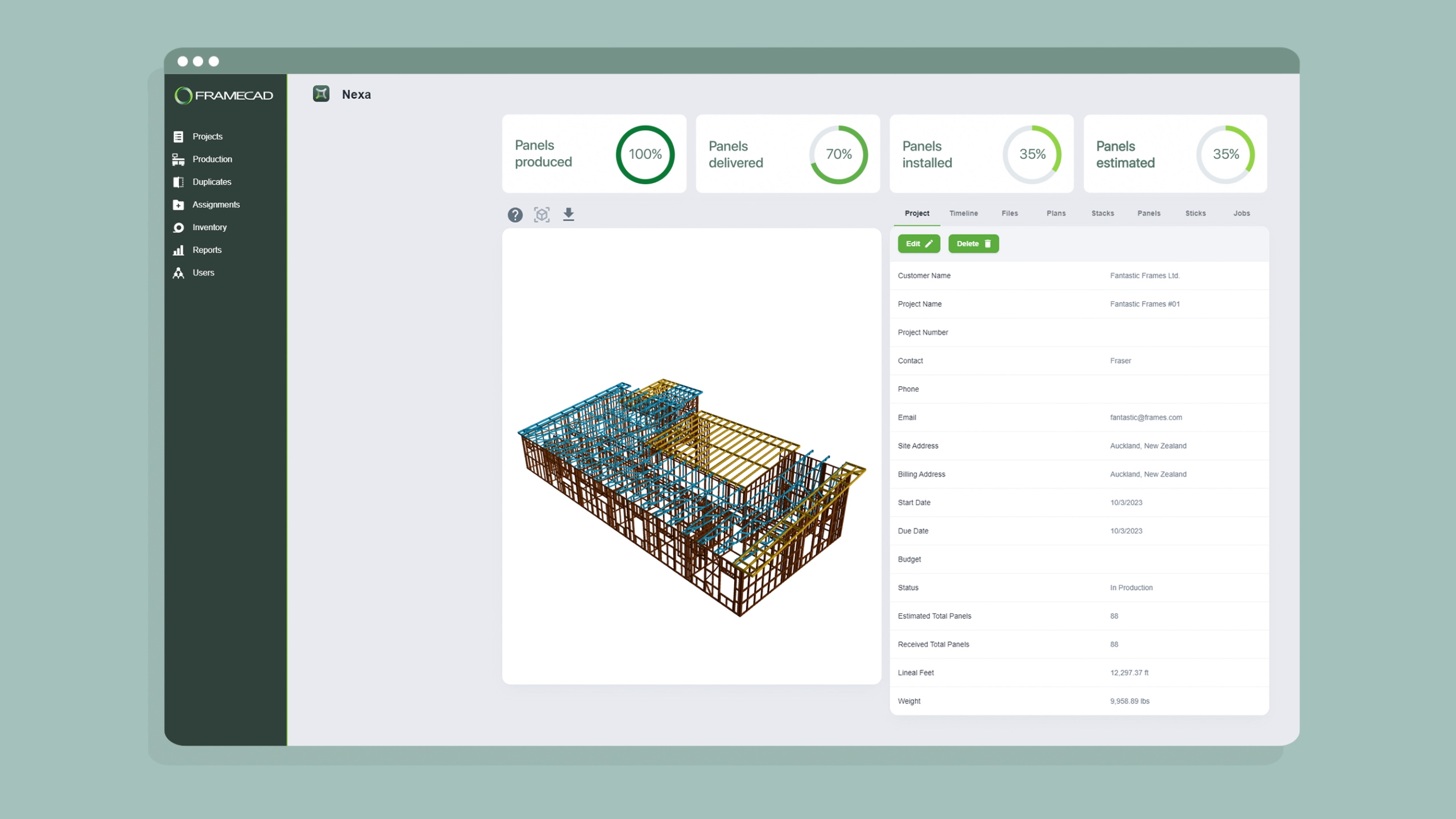Click the Nexa app icon in the header

click(x=322, y=94)
